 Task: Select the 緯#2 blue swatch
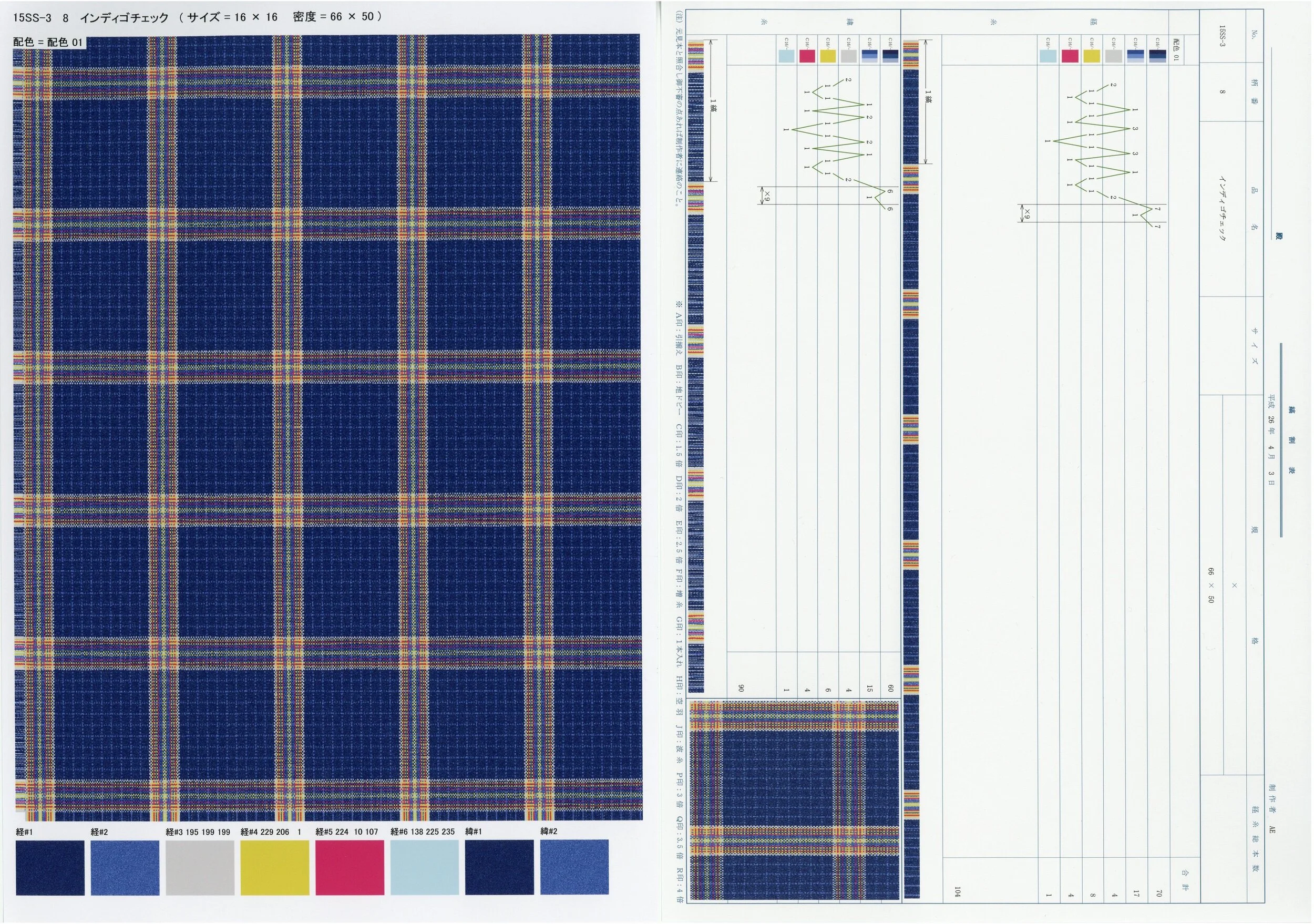coord(574,867)
